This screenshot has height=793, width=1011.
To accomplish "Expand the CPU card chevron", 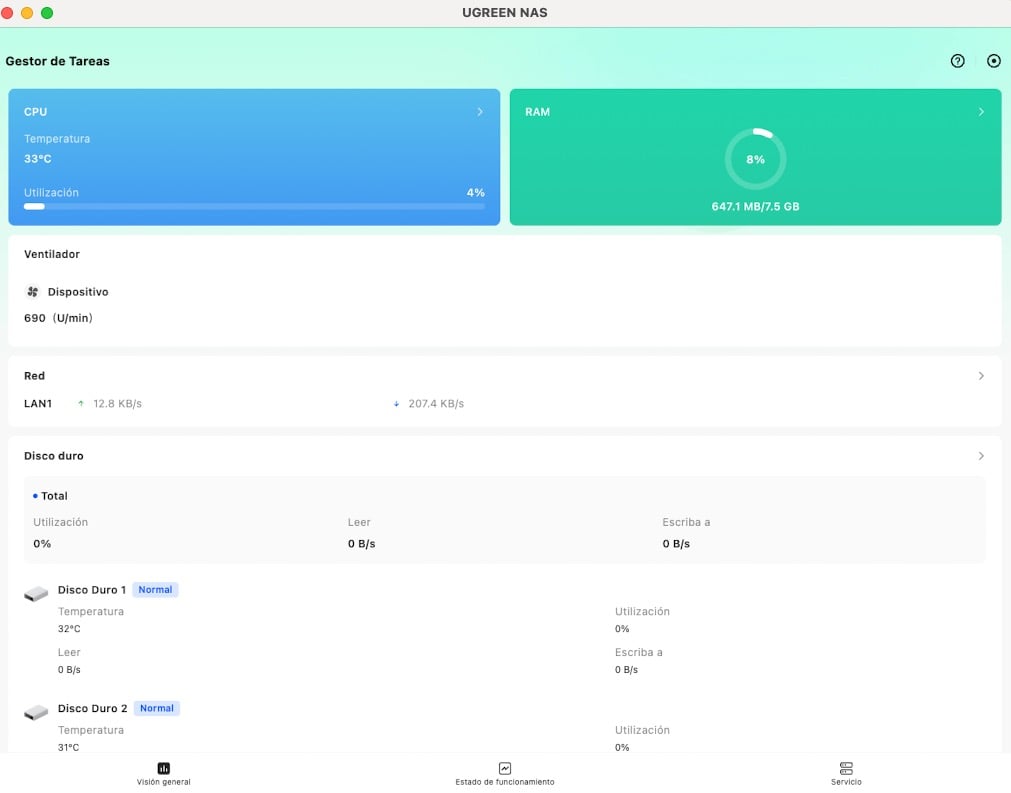I will 480,112.
